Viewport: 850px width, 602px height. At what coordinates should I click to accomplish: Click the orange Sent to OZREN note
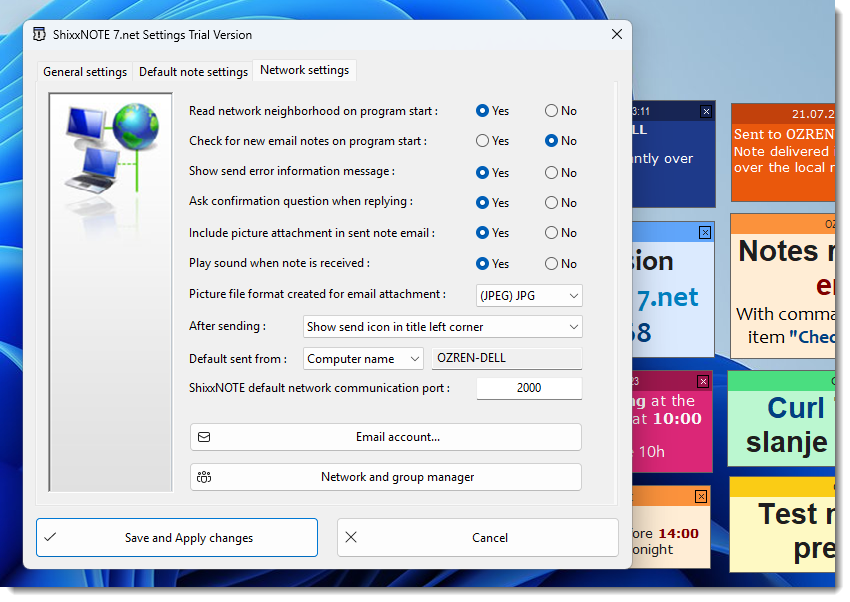pyautogui.click(x=783, y=153)
